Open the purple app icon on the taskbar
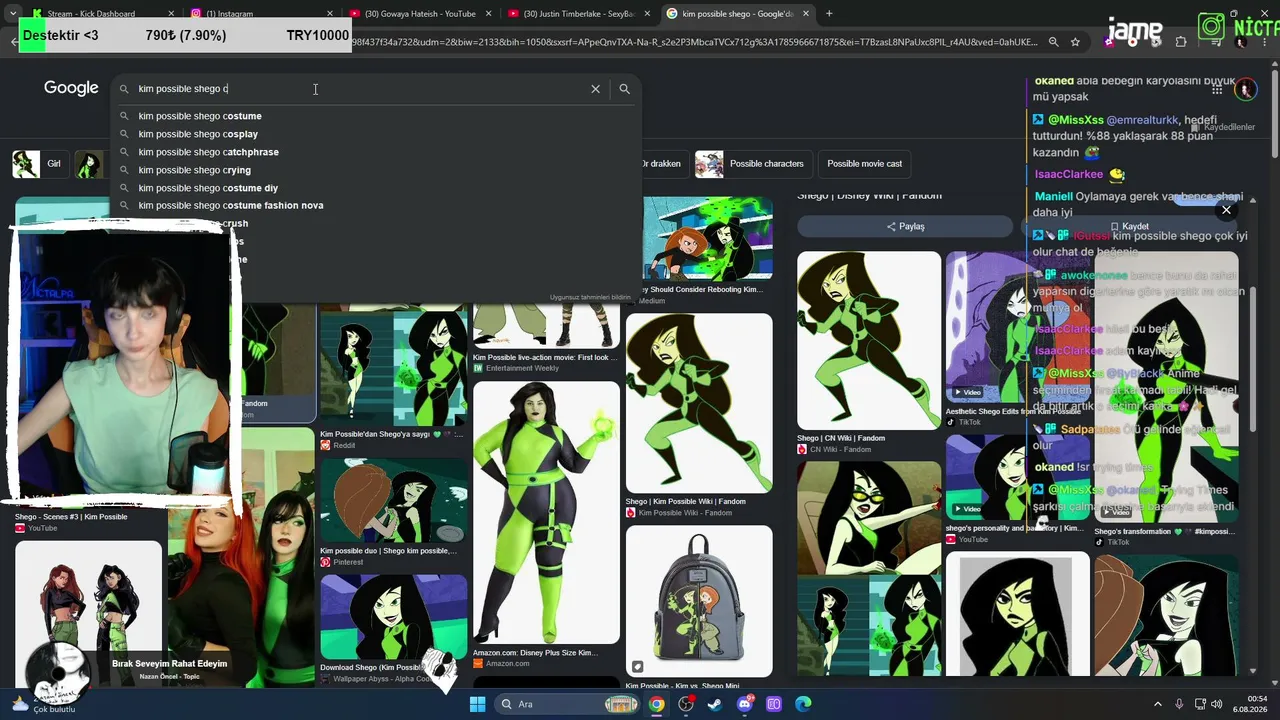This screenshot has width=1280, height=720. (773, 704)
